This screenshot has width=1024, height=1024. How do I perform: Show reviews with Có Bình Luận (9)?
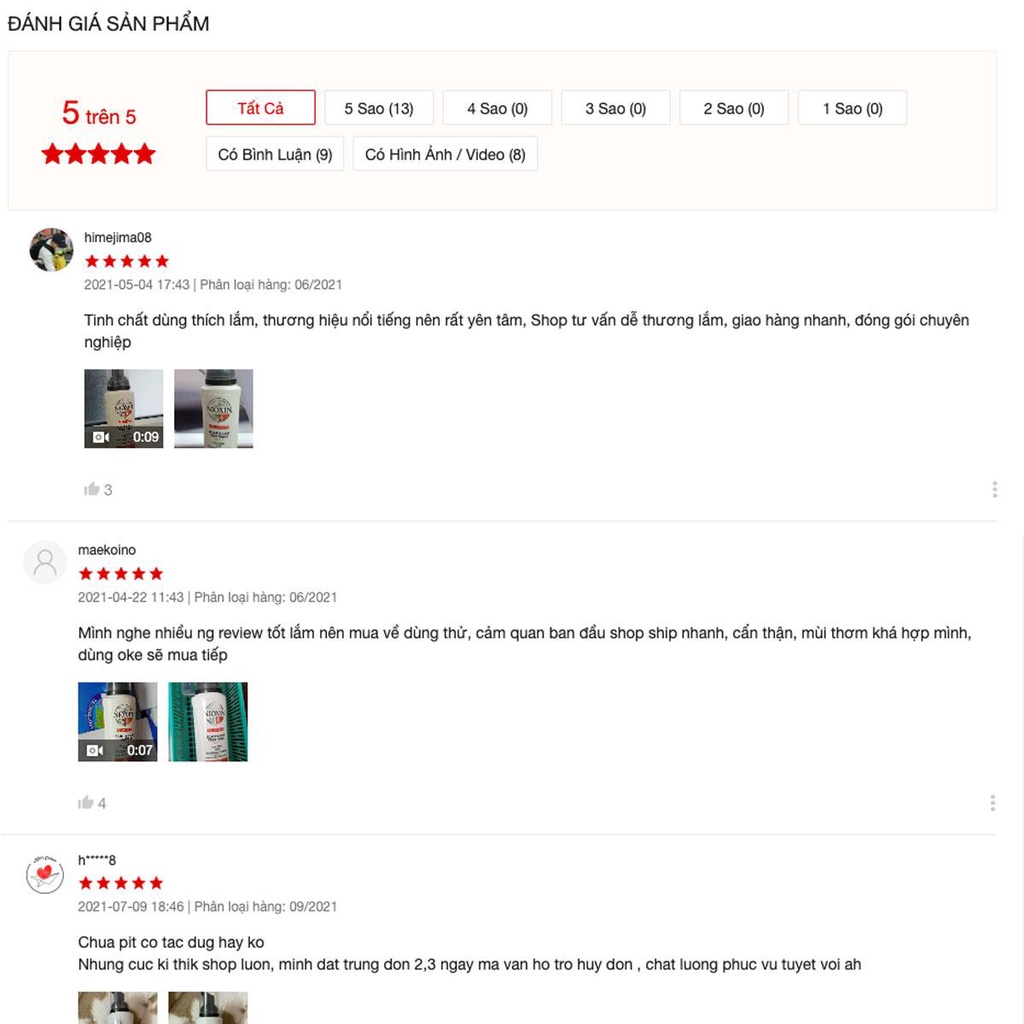(x=275, y=154)
